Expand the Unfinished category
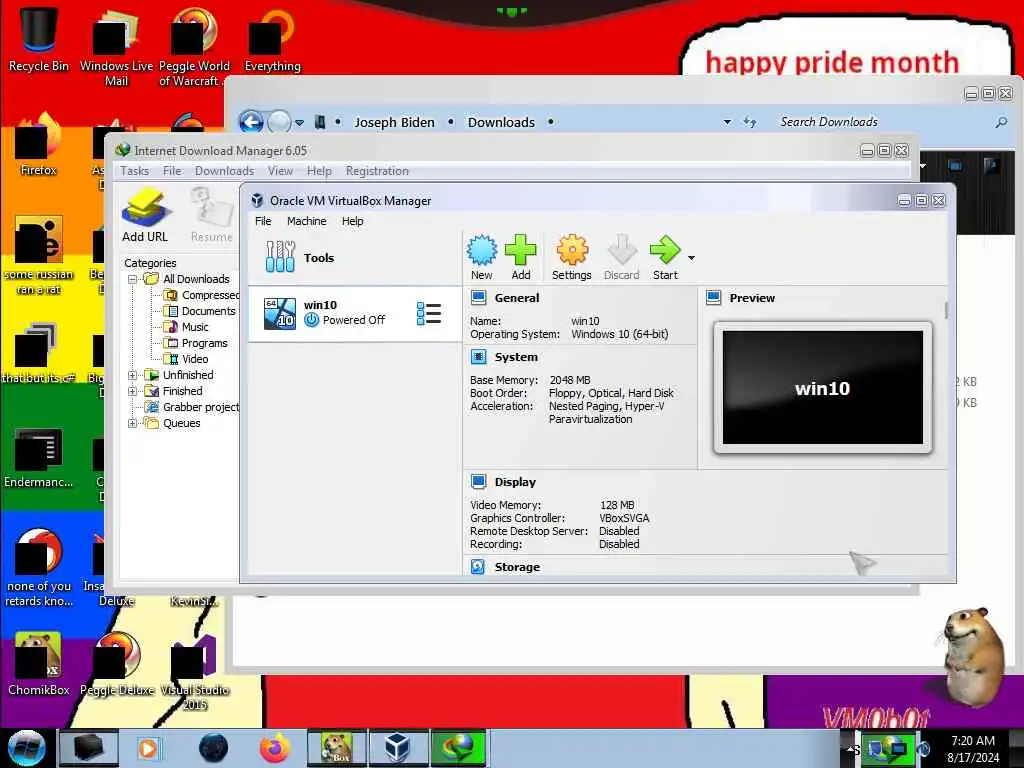1024x768 pixels. [133, 375]
